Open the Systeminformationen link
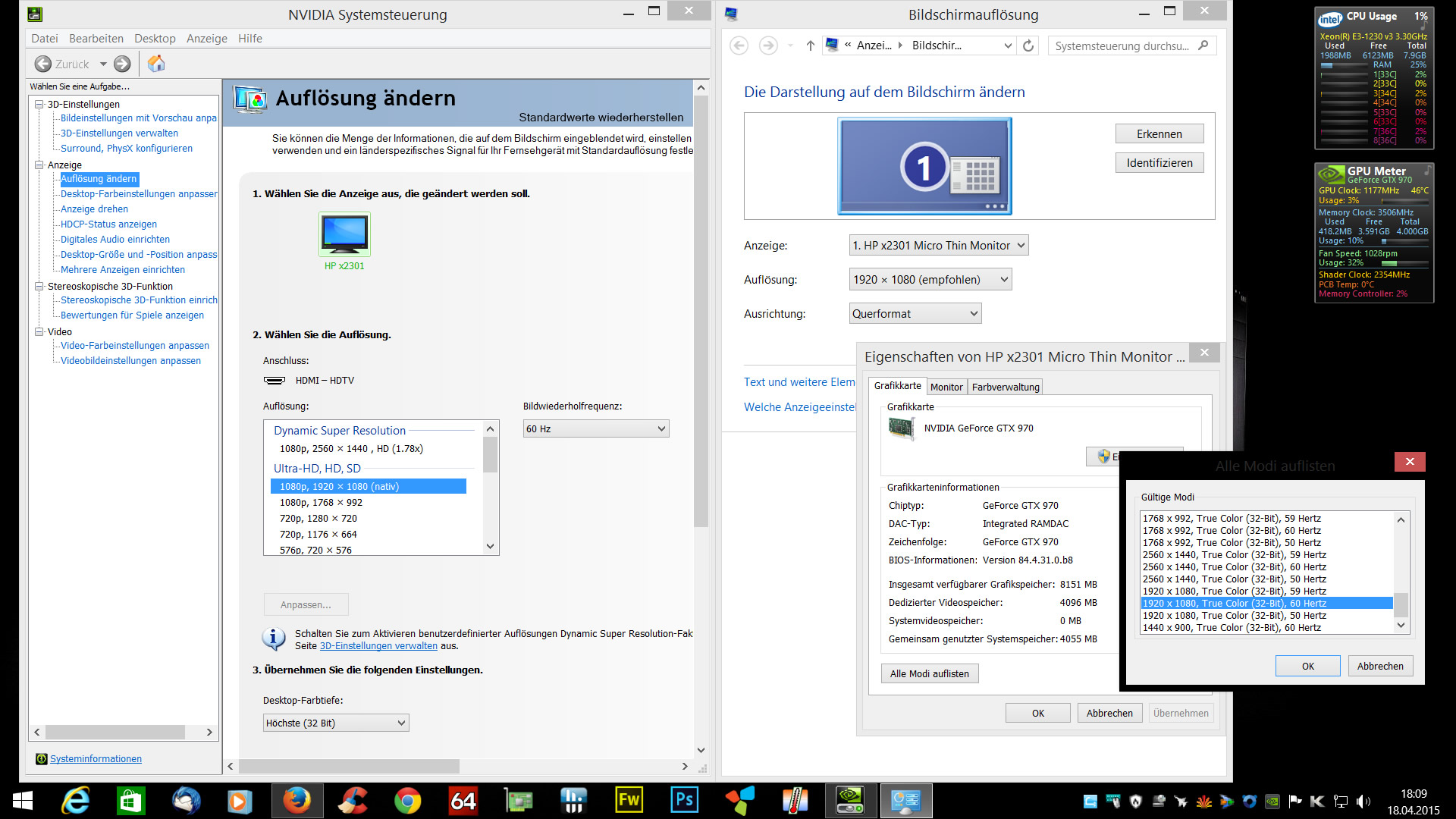The image size is (1456, 819). coord(96,759)
